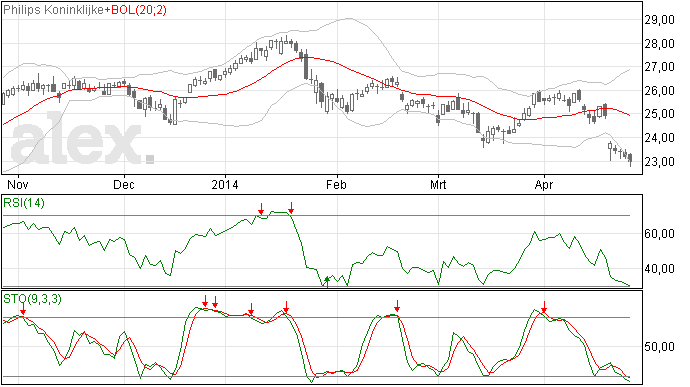
Task: Click the Nov date axis label
Action: click(x=18, y=184)
